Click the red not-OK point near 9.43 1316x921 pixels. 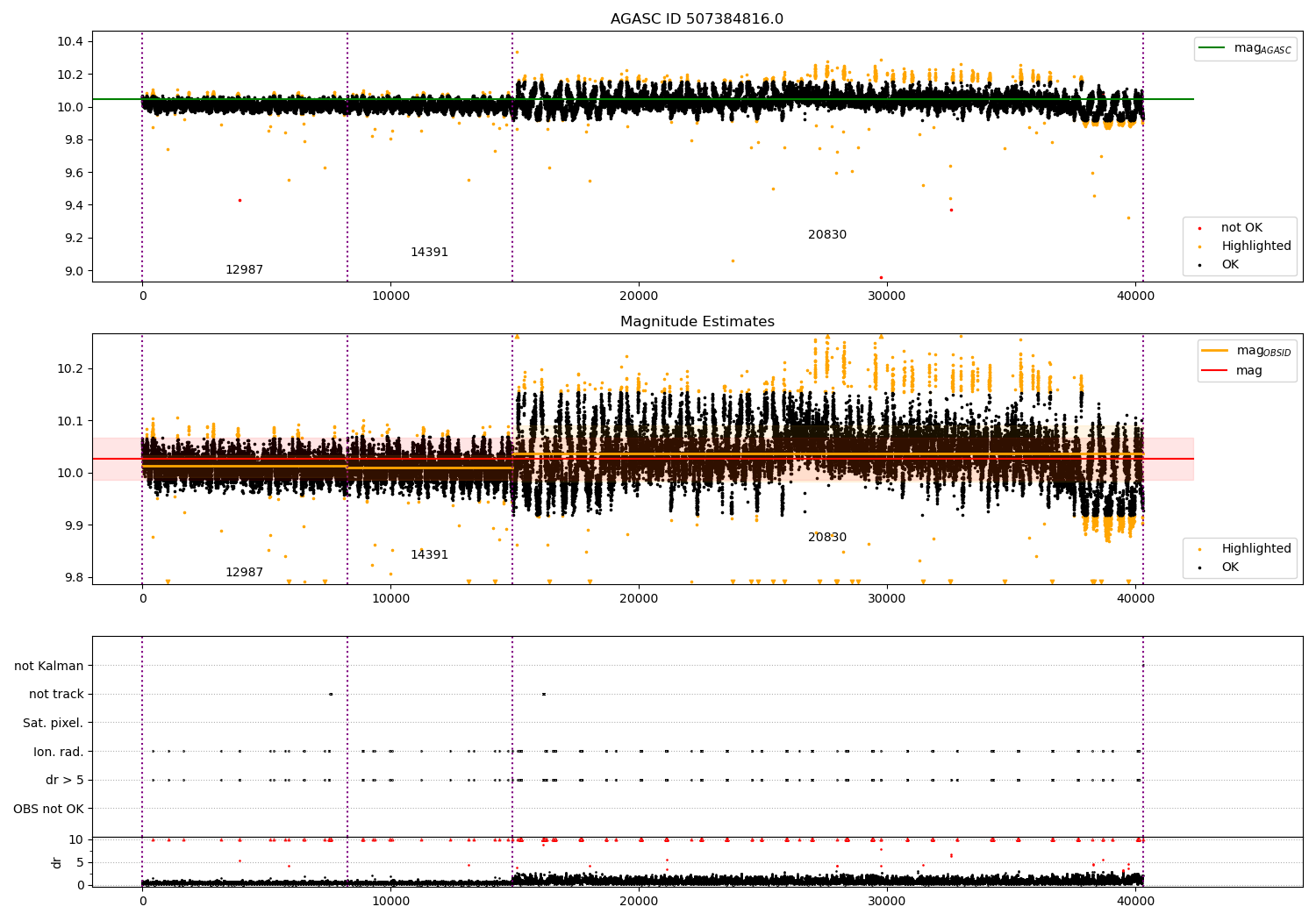(x=240, y=200)
